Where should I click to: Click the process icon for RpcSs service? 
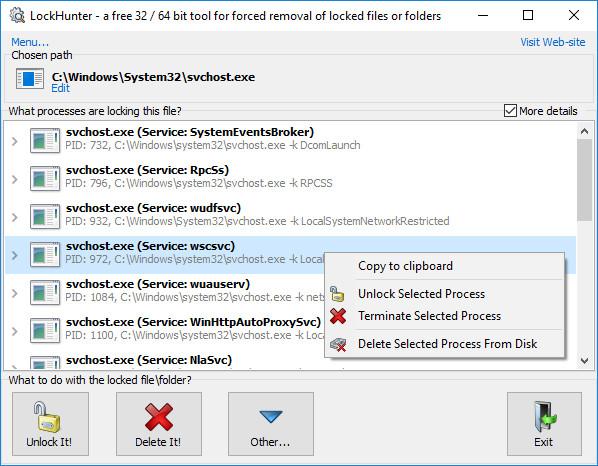tap(45, 178)
